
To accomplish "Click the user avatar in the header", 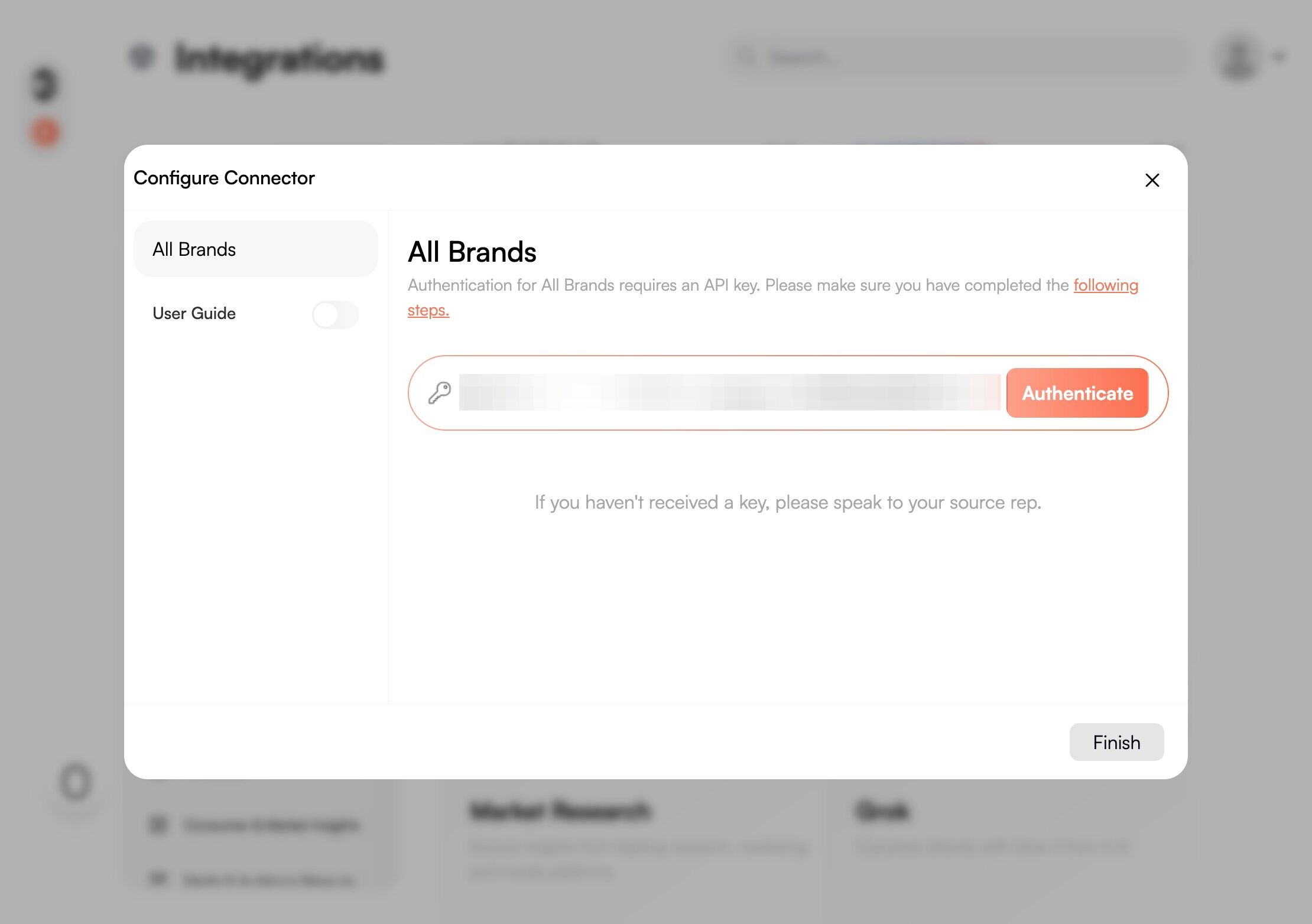I will [x=1238, y=58].
